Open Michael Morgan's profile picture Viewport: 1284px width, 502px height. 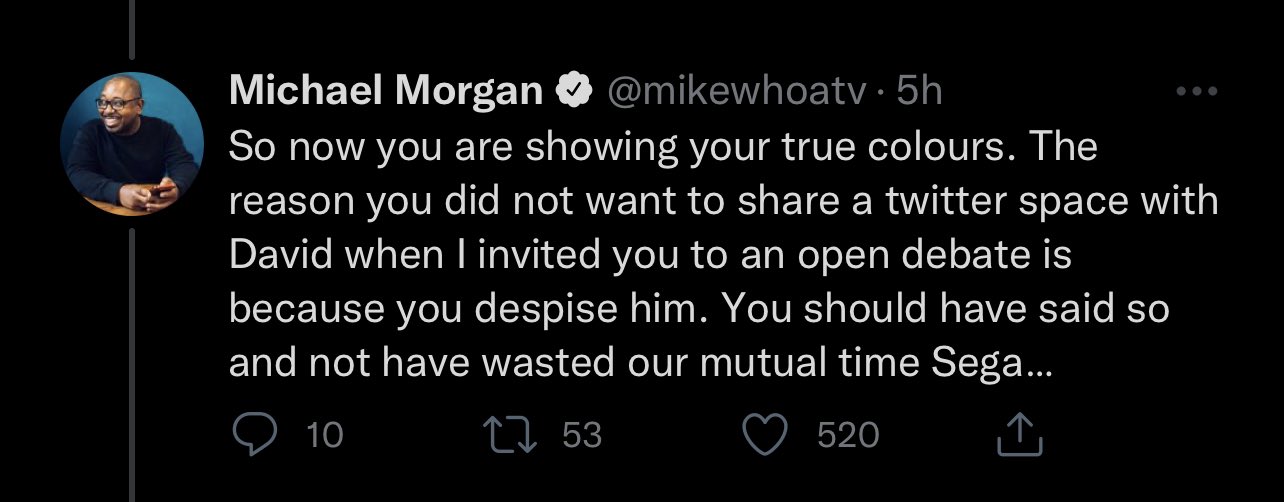[130, 143]
